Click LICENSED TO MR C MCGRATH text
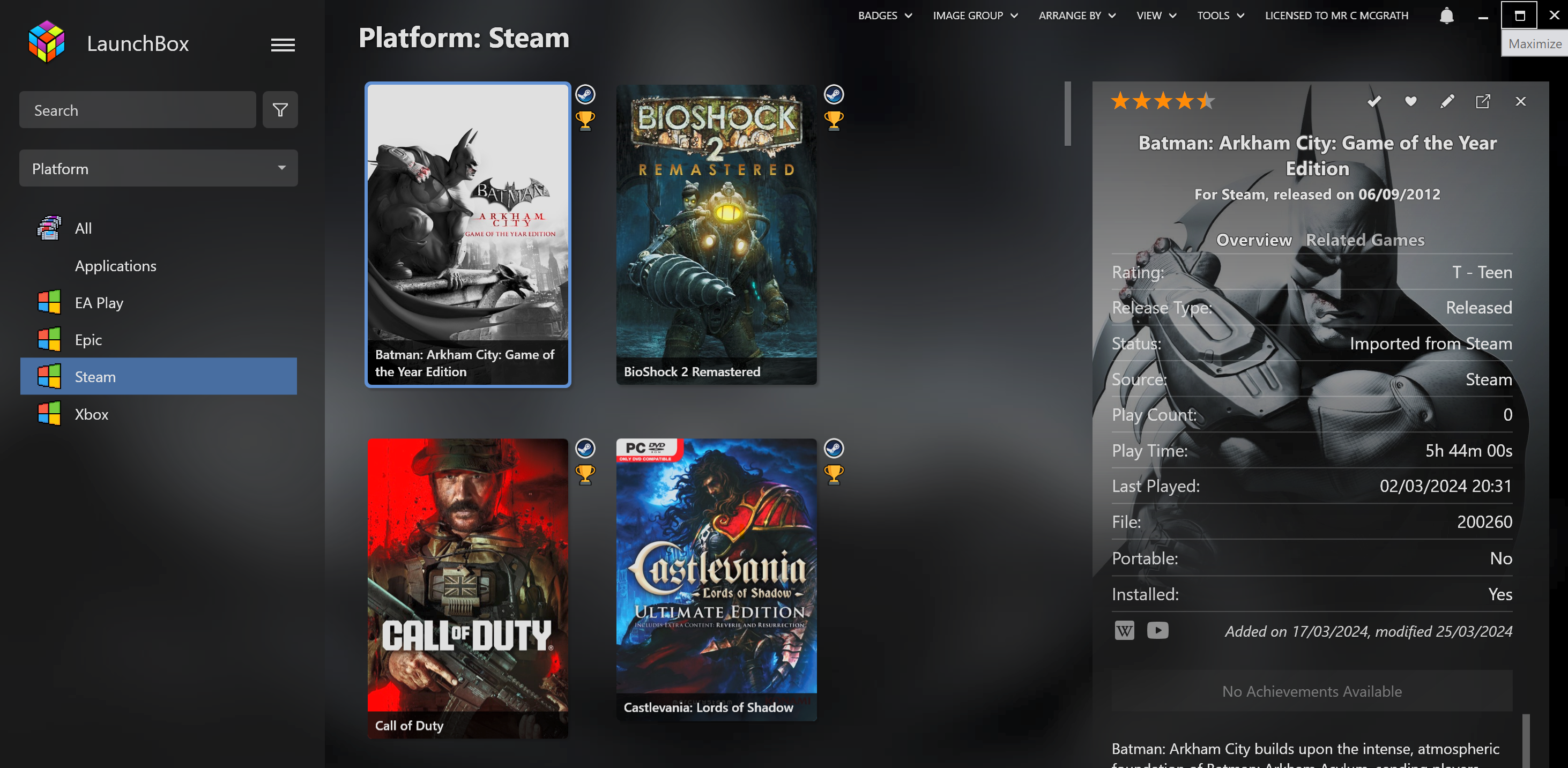The height and width of the screenshot is (768, 1568). click(1336, 16)
